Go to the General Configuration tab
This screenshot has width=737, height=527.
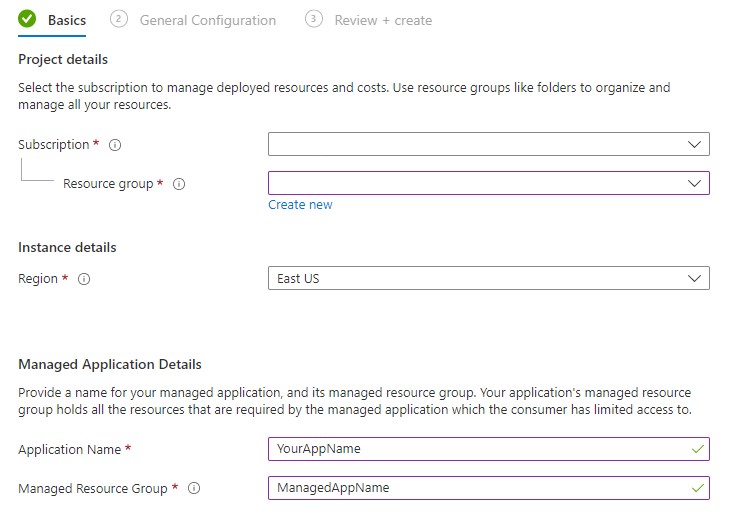coord(208,20)
